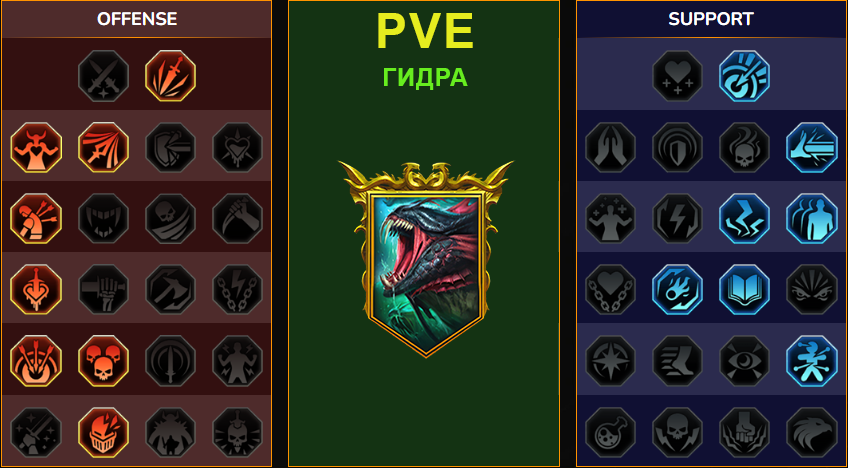Open the OFFENSE mastery tree header

click(137, 19)
